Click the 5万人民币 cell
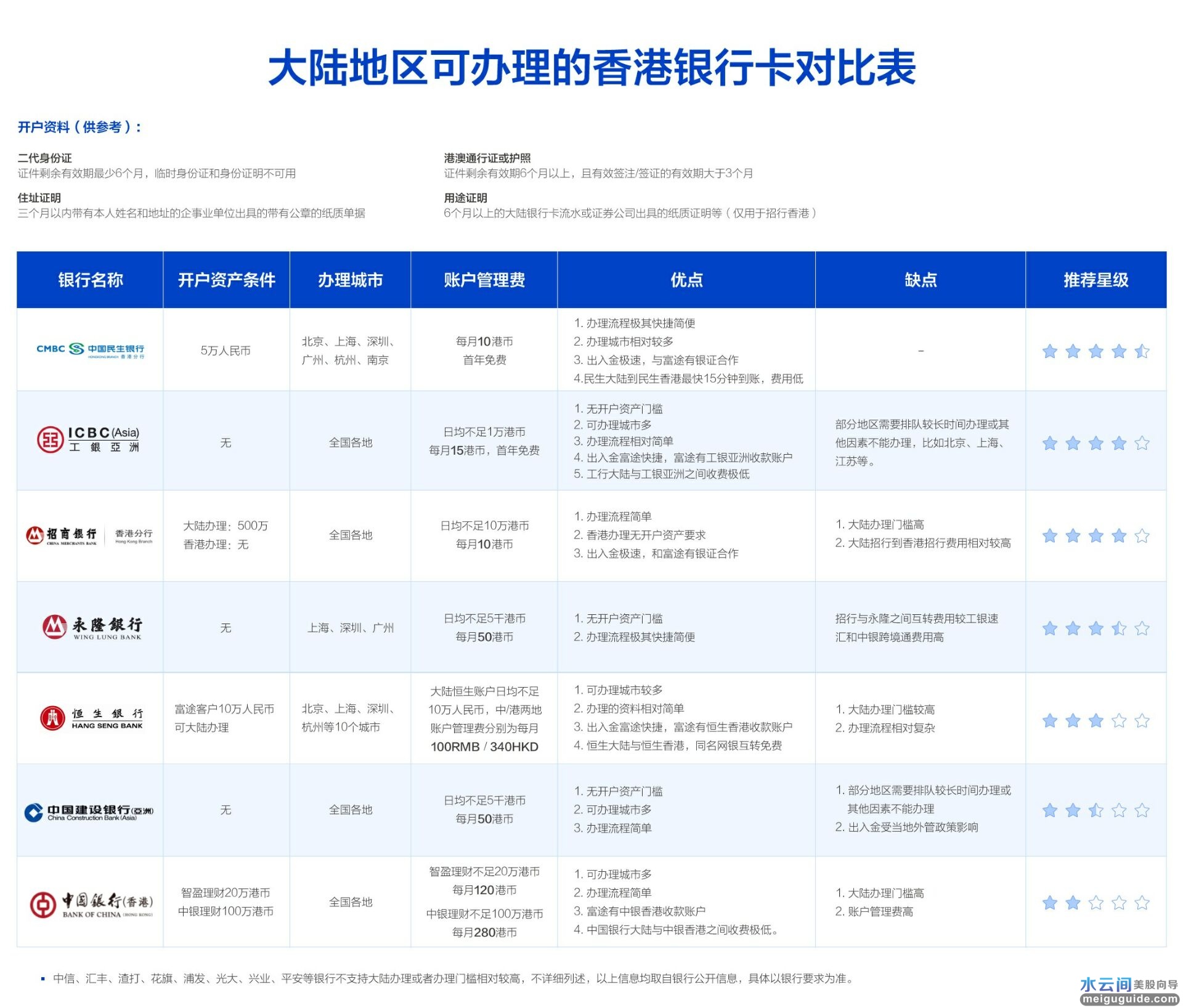The image size is (1183, 1008). [x=226, y=351]
